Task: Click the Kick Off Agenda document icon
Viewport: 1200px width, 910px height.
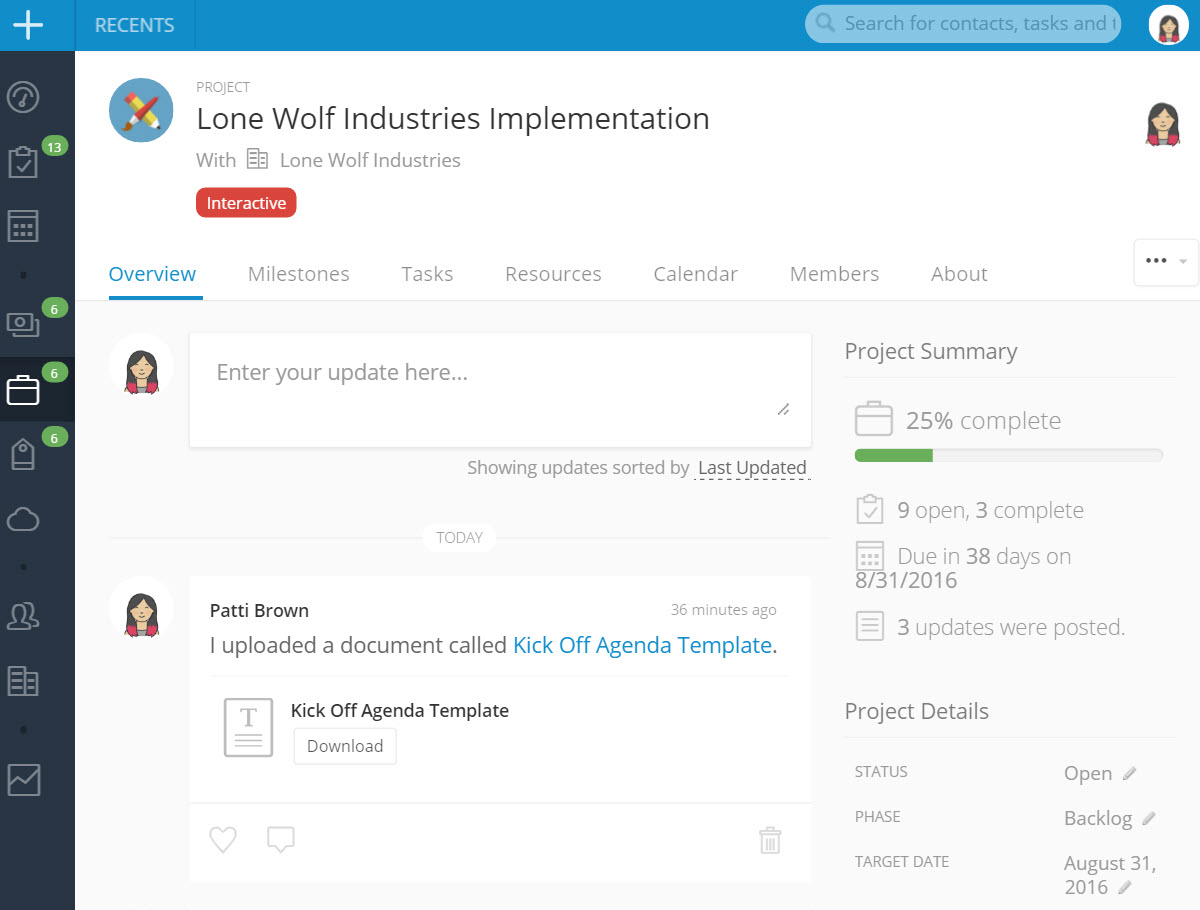Action: click(x=248, y=727)
